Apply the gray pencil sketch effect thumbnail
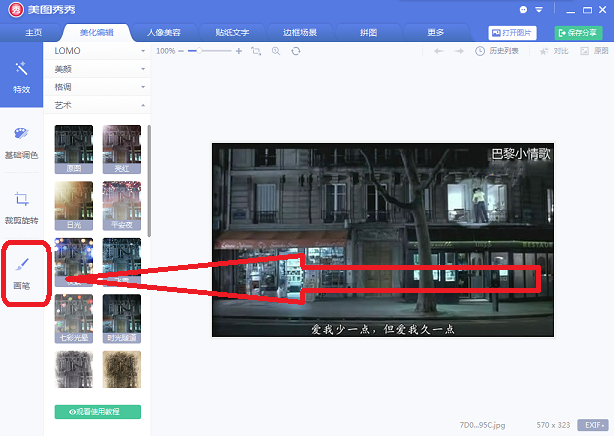The height and width of the screenshot is (436, 614). point(74,369)
